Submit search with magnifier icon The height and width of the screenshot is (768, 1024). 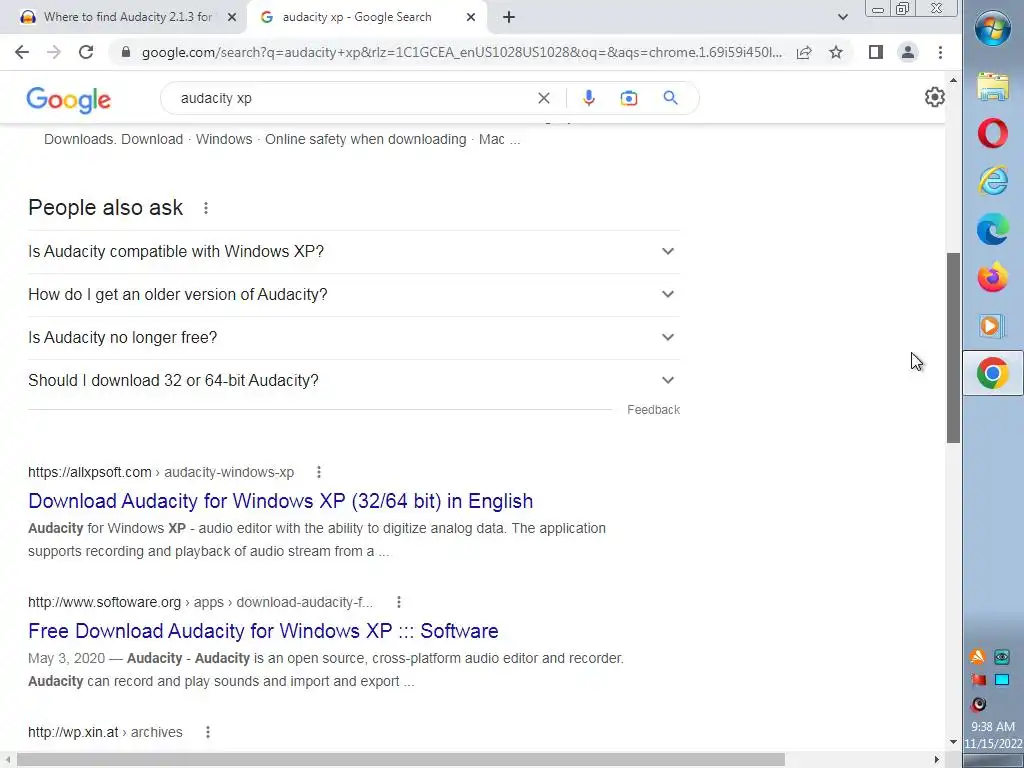click(x=670, y=98)
